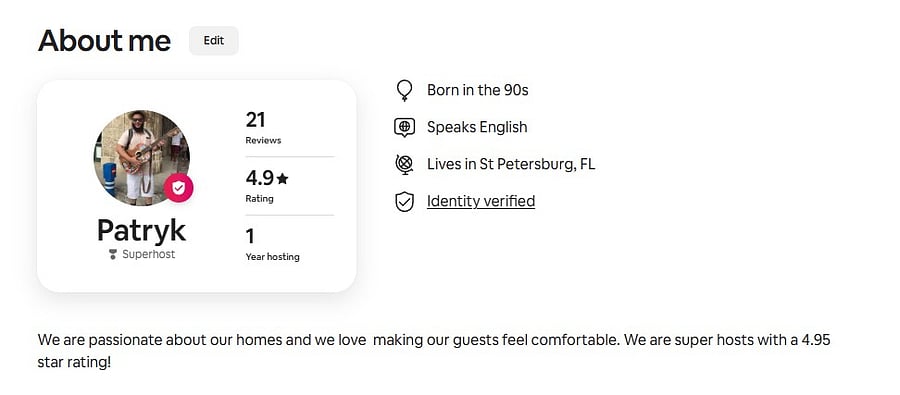The height and width of the screenshot is (395, 900).
Task: Click the About me heading
Action: pos(104,41)
